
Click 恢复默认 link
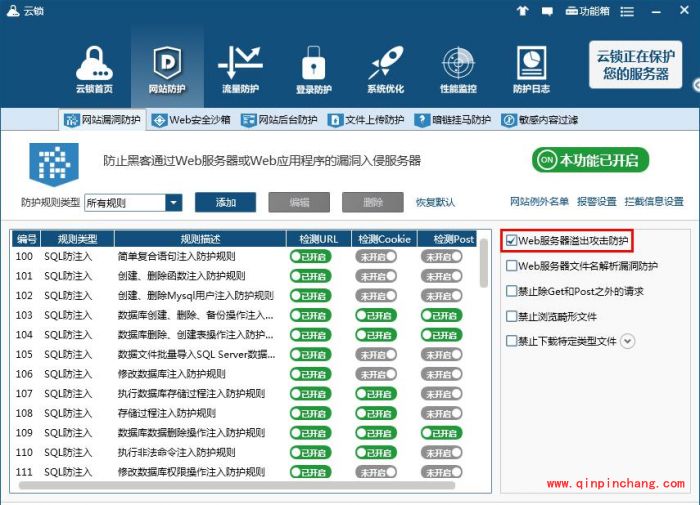[x=435, y=203]
